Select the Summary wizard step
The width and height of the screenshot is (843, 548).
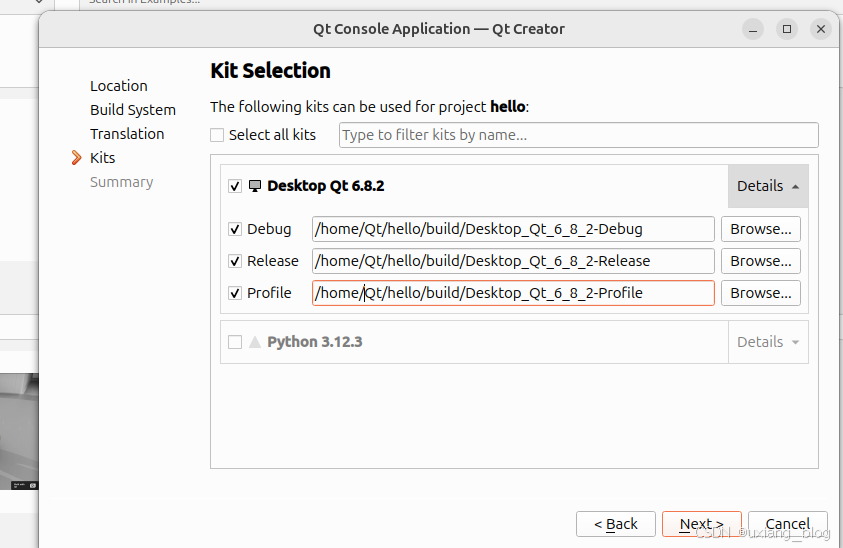click(x=122, y=182)
